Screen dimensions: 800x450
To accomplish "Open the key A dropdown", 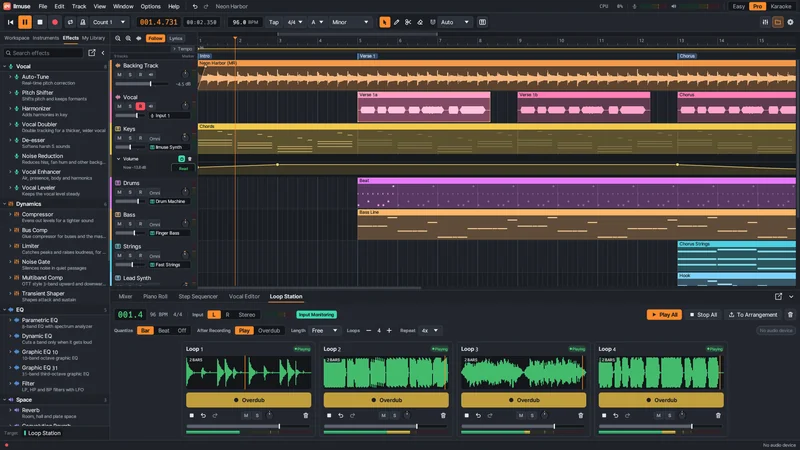I will click(317, 22).
